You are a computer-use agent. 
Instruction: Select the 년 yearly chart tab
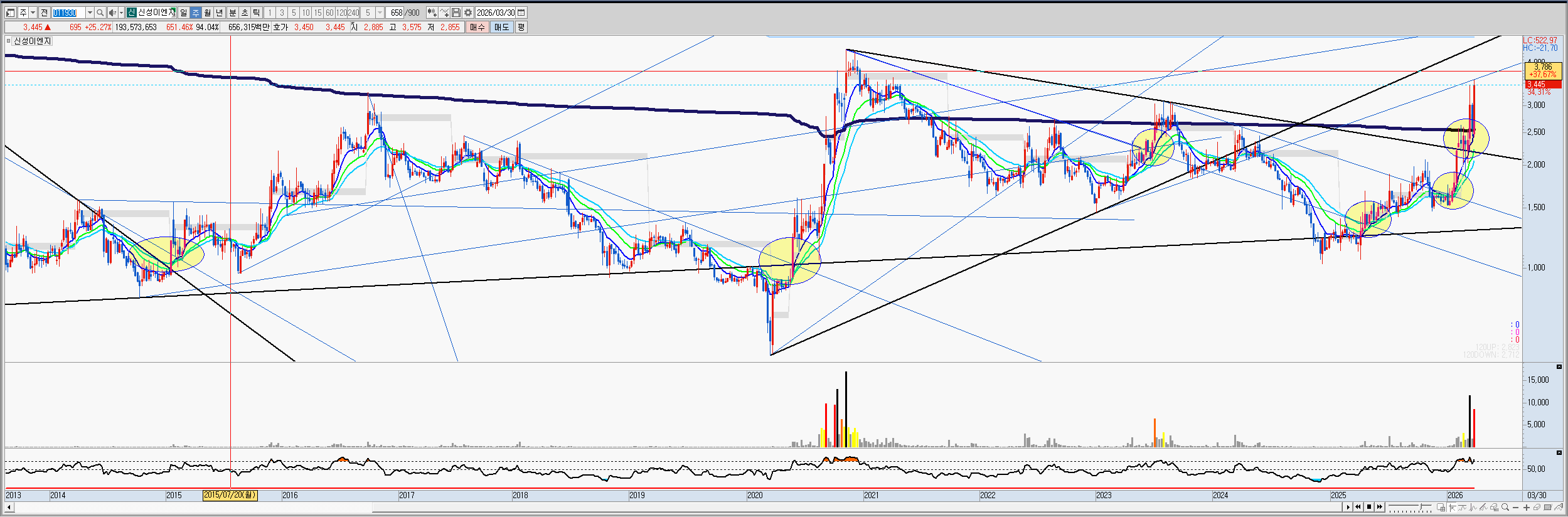pos(219,13)
